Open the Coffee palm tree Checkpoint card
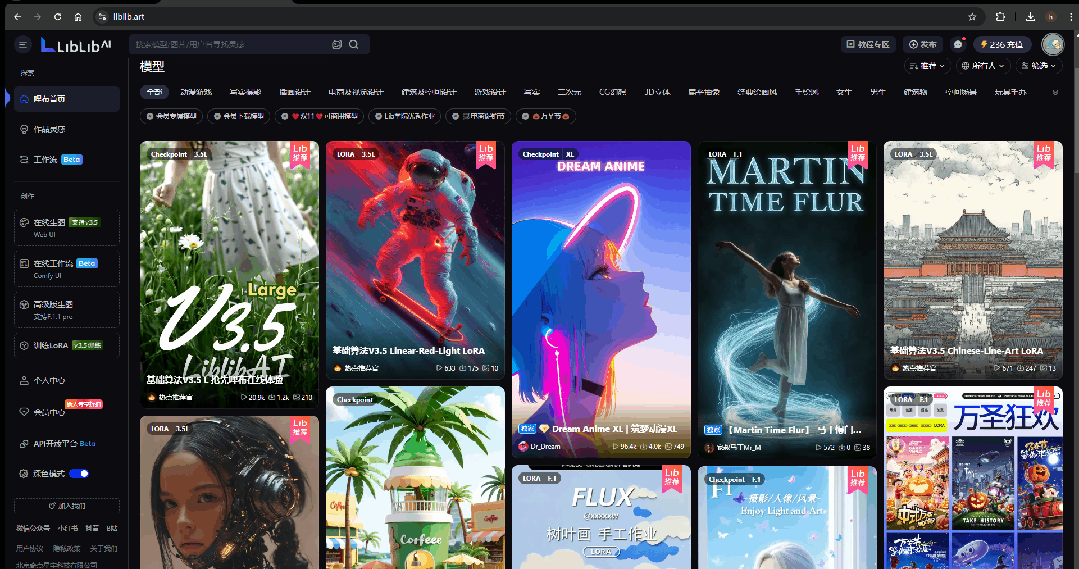Viewport: 1079px width, 569px height. click(x=415, y=477)
